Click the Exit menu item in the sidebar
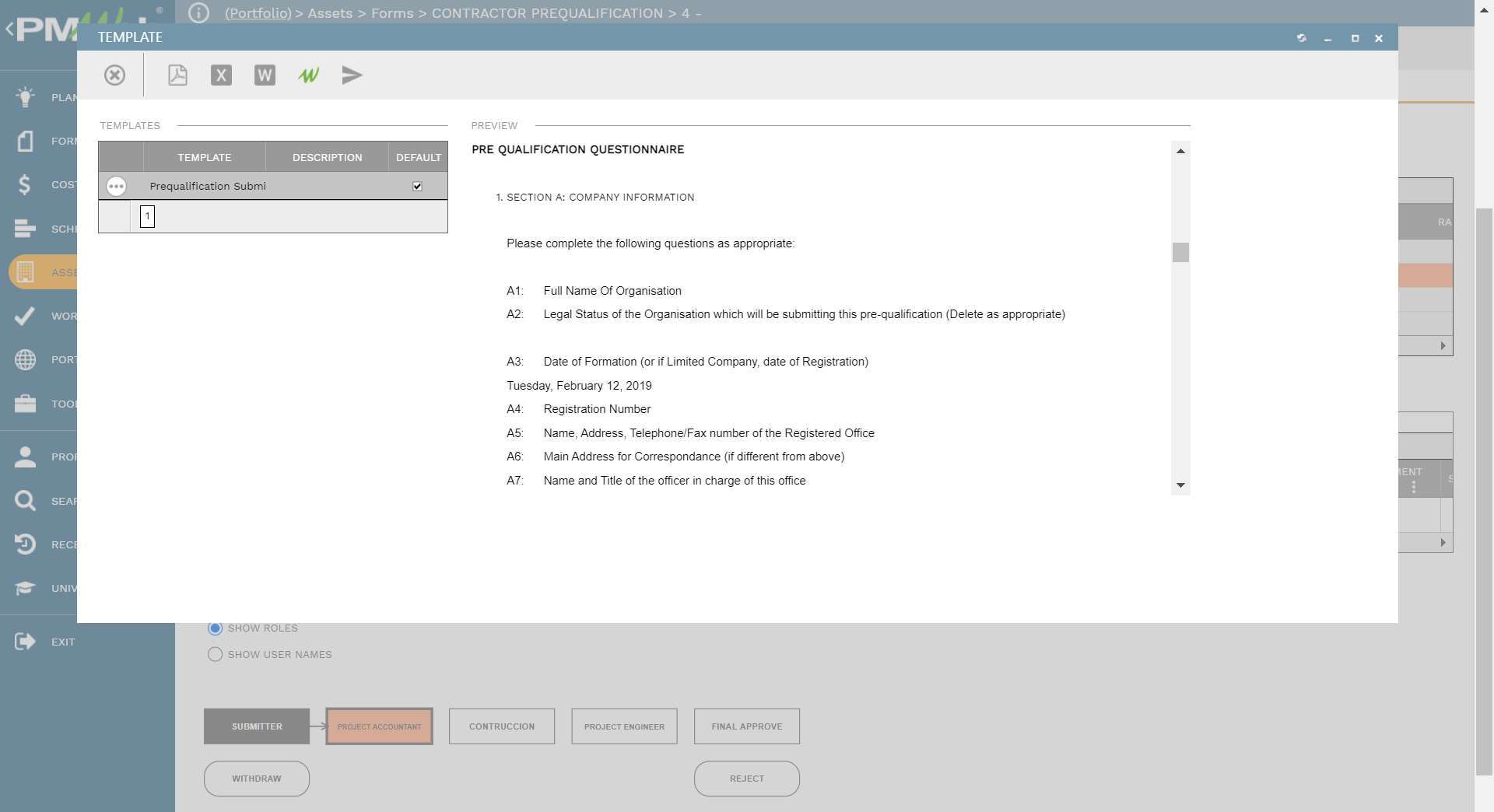Viewport: 1494px width, 812px height. click(26, 642)
